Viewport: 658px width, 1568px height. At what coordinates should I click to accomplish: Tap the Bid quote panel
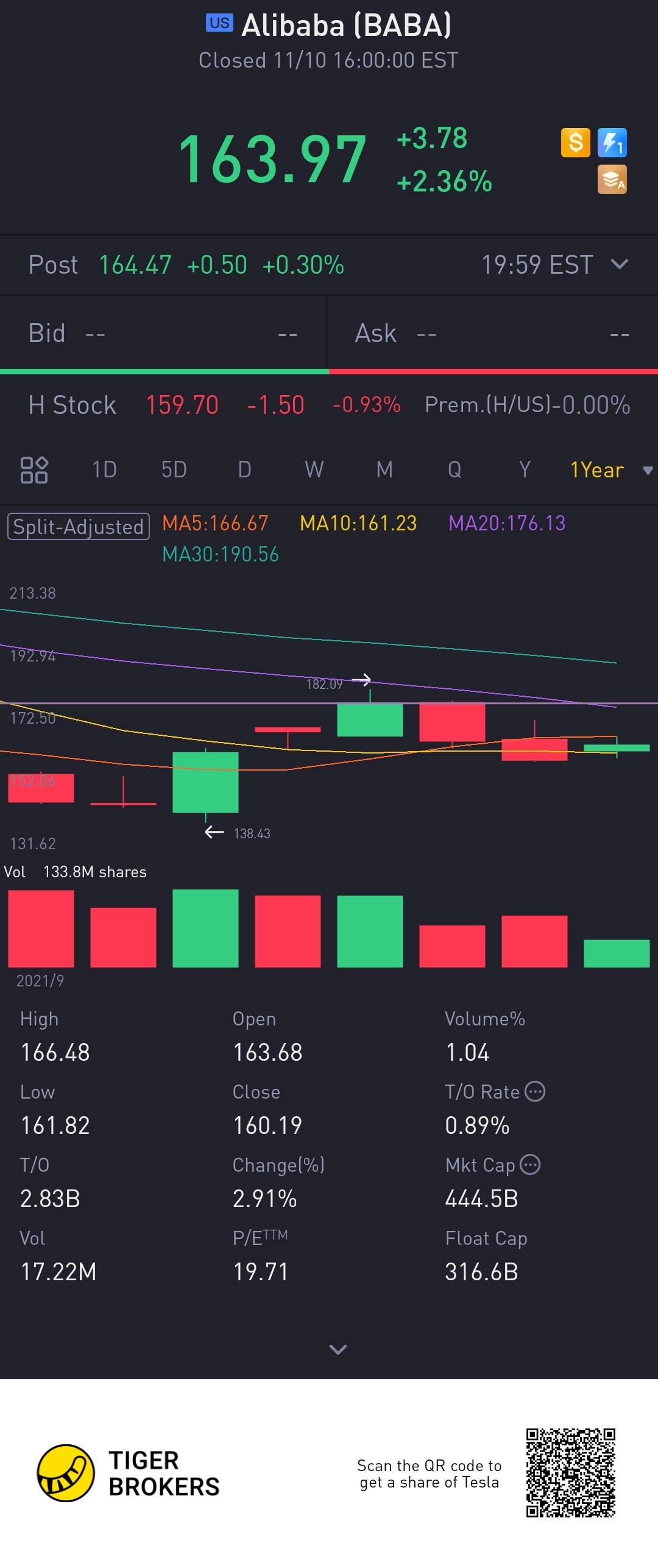point(163,333)
